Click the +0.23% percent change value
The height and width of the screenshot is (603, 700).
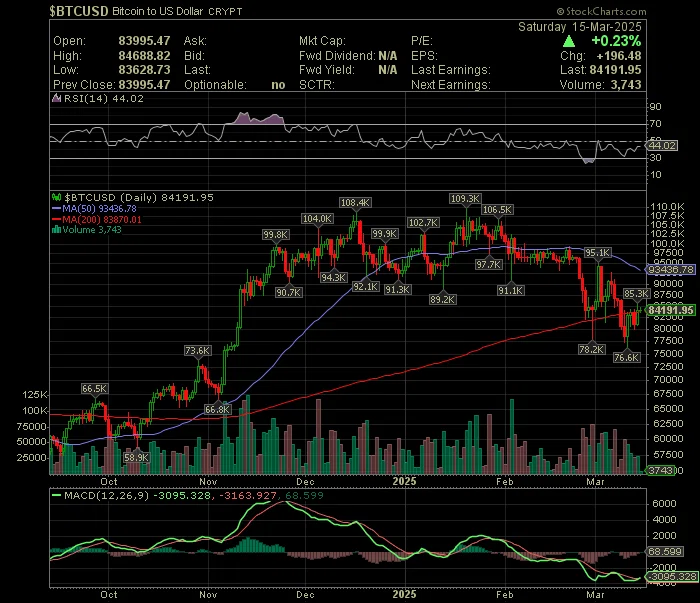pyautogui.click(x=616, y=41)
